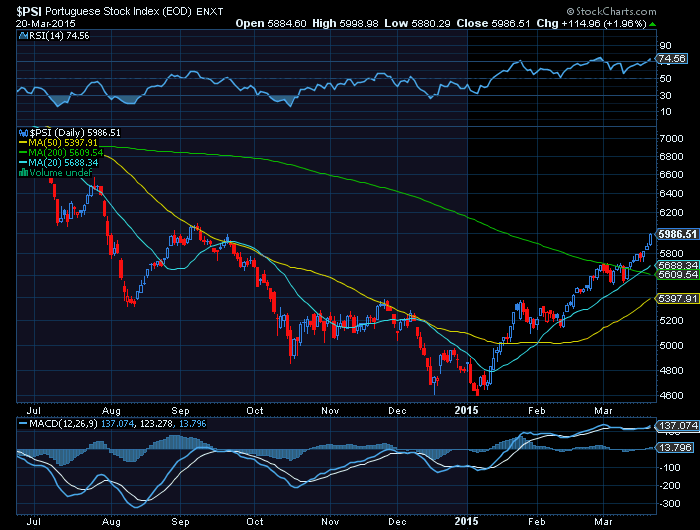
Task: Click the latest candlestick at 5986.51
Action: 650,239
